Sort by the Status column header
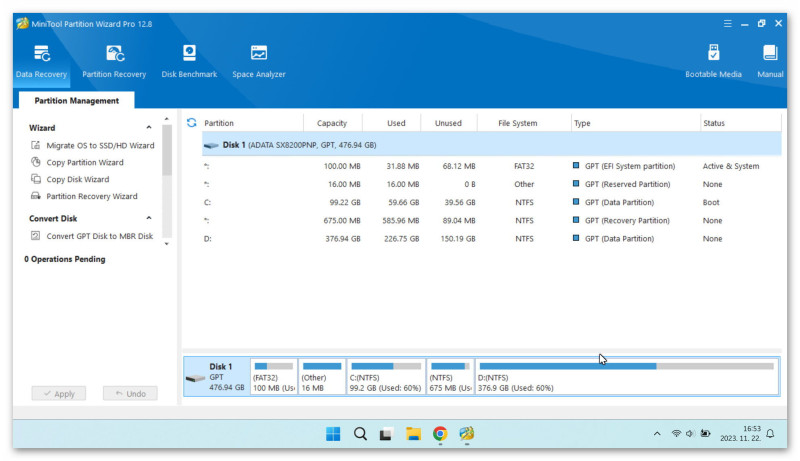Screen dimensions: 800x461 click(x=714, y=123)
